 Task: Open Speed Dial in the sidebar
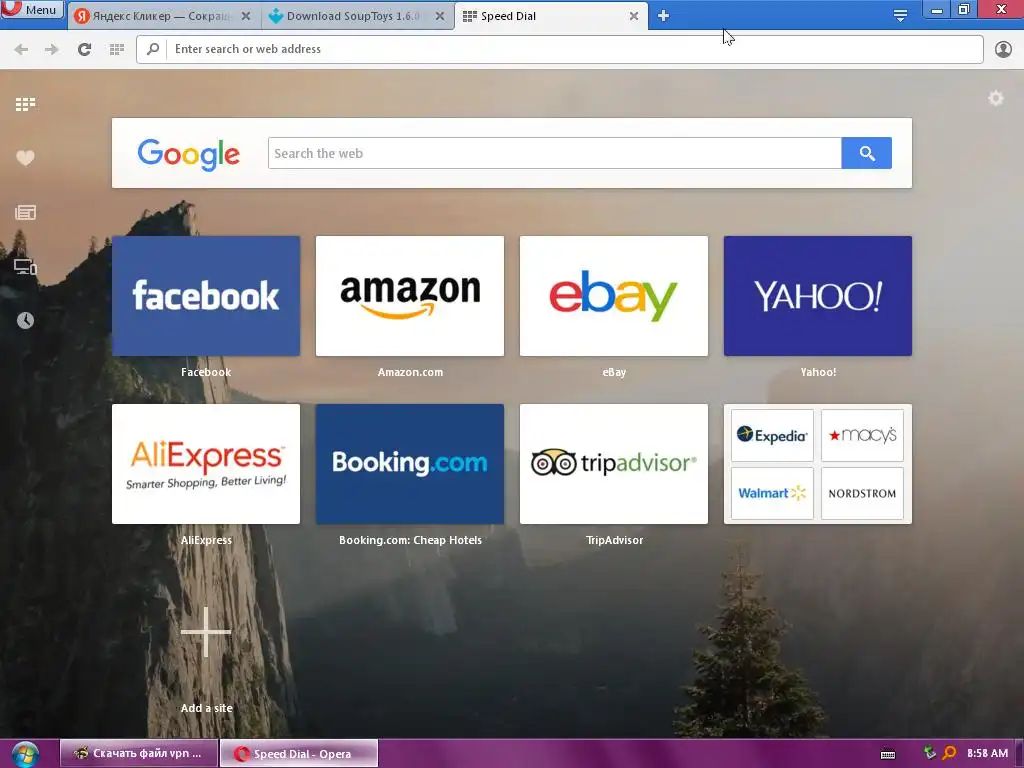click(x=25, y=104)
